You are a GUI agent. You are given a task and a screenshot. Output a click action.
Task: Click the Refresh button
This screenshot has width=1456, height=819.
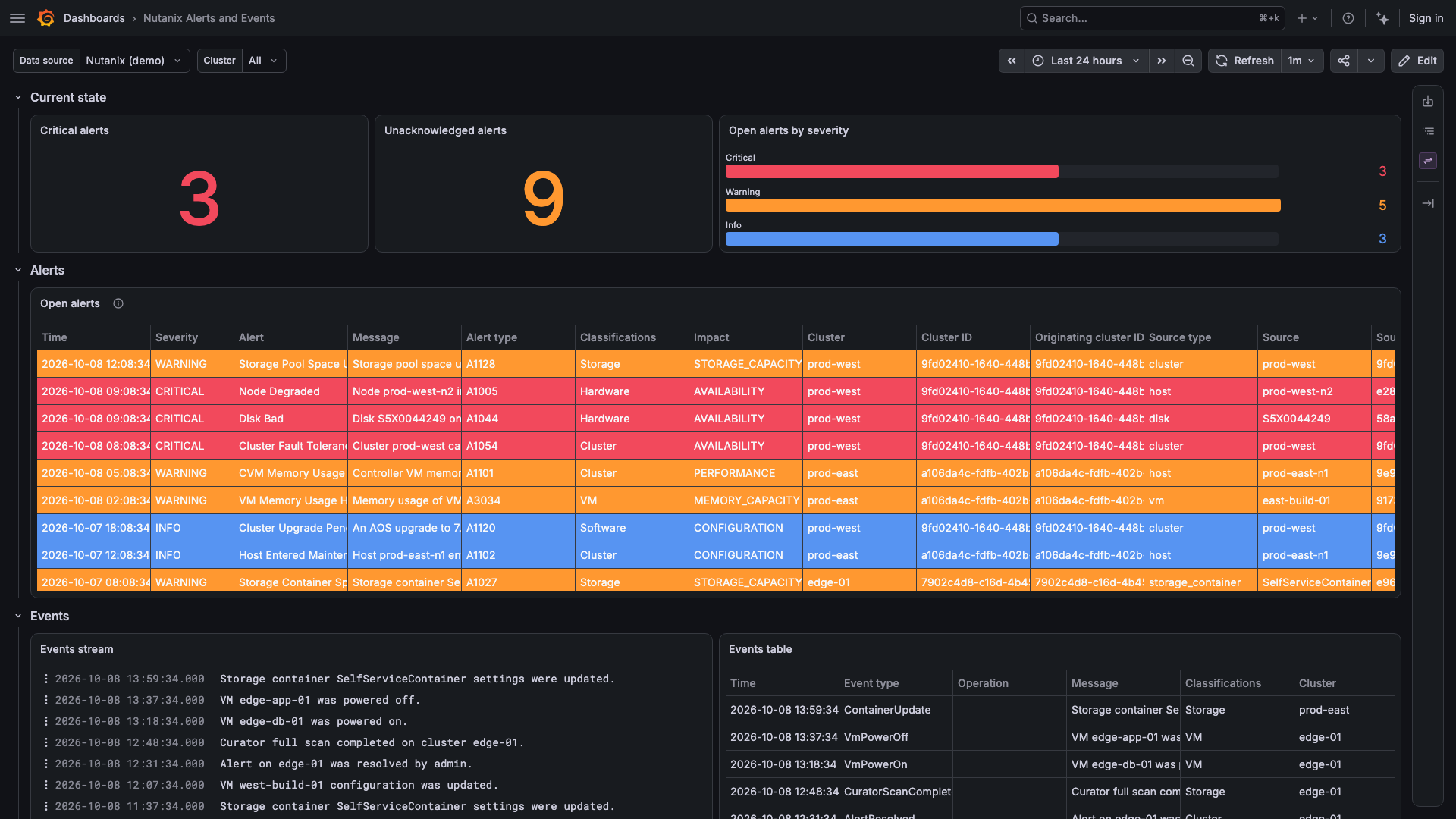[1244, 61]
